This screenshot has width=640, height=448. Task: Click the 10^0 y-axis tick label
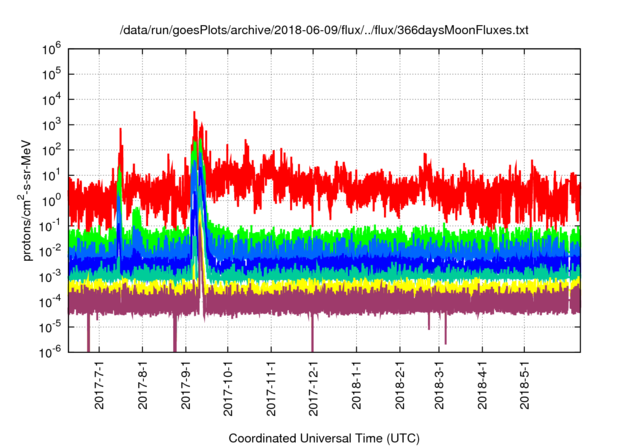[56, 199]
